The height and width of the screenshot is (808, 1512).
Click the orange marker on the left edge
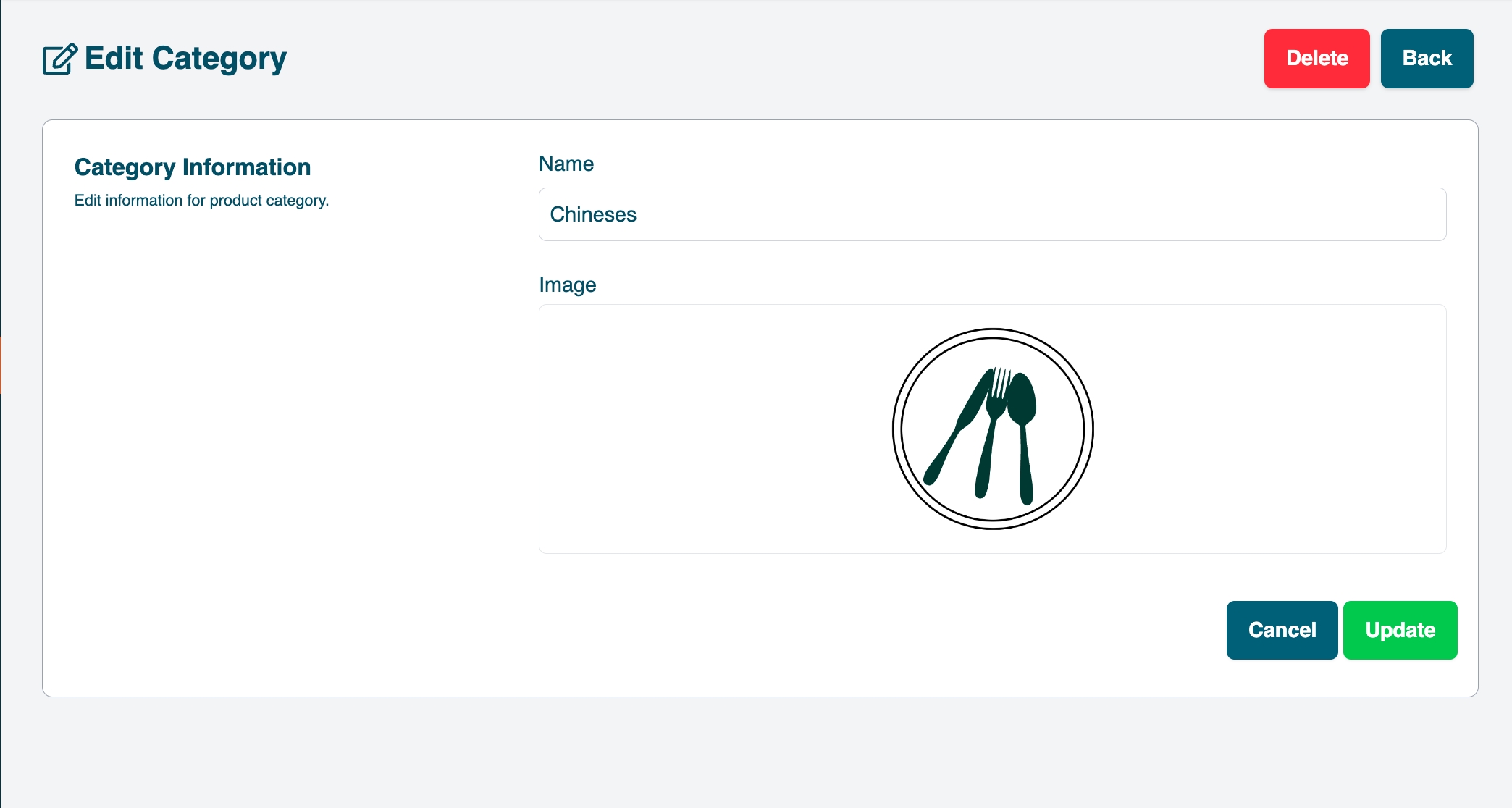click(1, 365)
